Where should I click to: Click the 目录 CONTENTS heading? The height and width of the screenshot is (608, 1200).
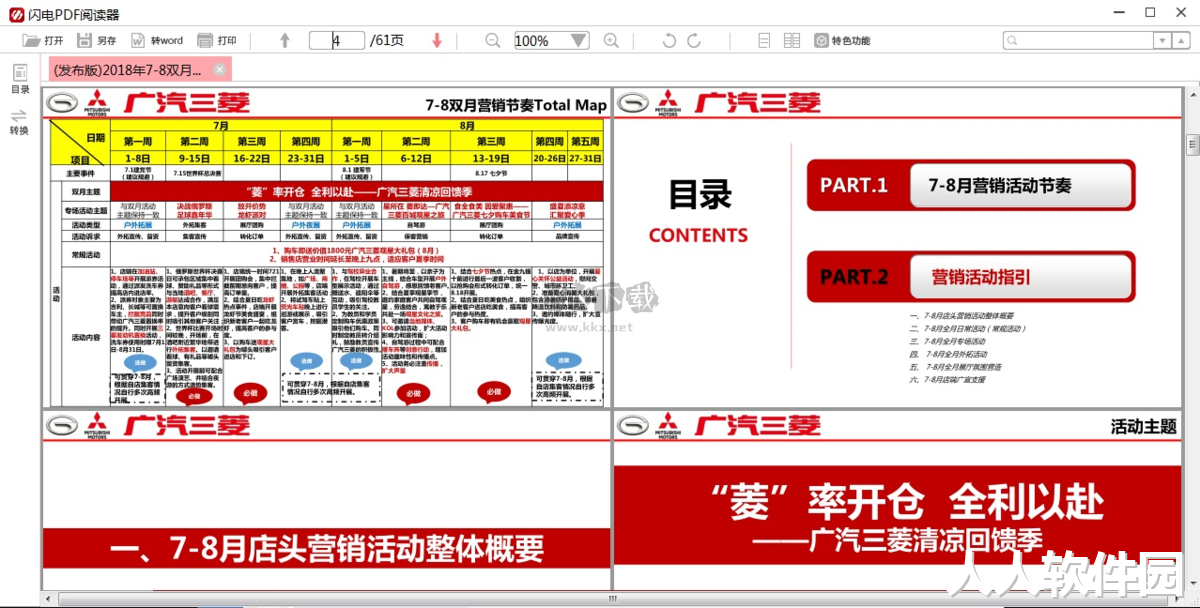click(698, 211)
